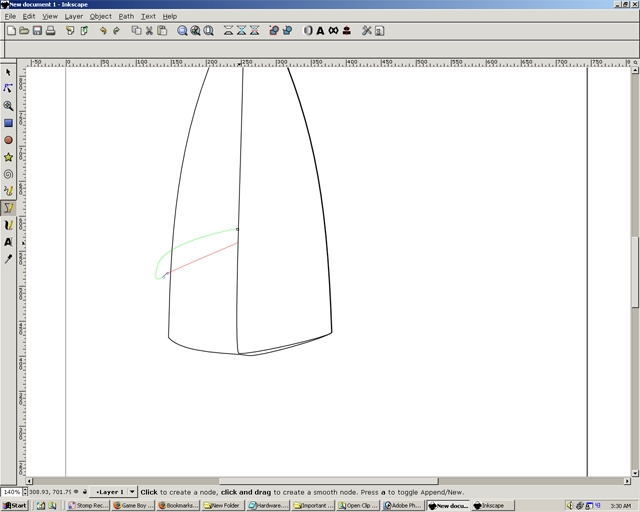Viewport: 640px width, 512px height.
Task: Pick the Rectangle tool
Action: click(8, 123)
